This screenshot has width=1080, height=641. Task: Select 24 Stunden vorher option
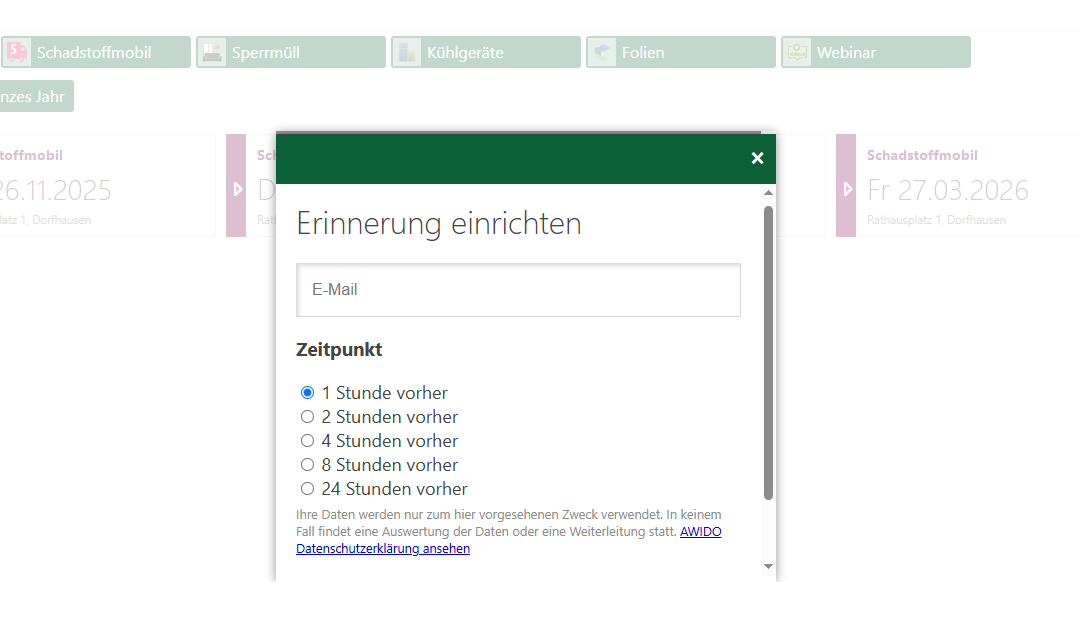tap(308, 489)
